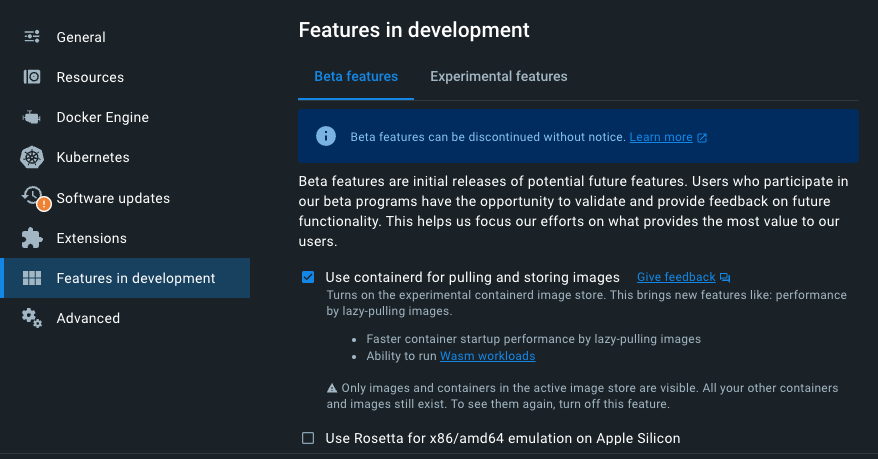This screenshot has width=878, height=459.
Task: Click the info icon in beta banner
Action: click(326, 136)
